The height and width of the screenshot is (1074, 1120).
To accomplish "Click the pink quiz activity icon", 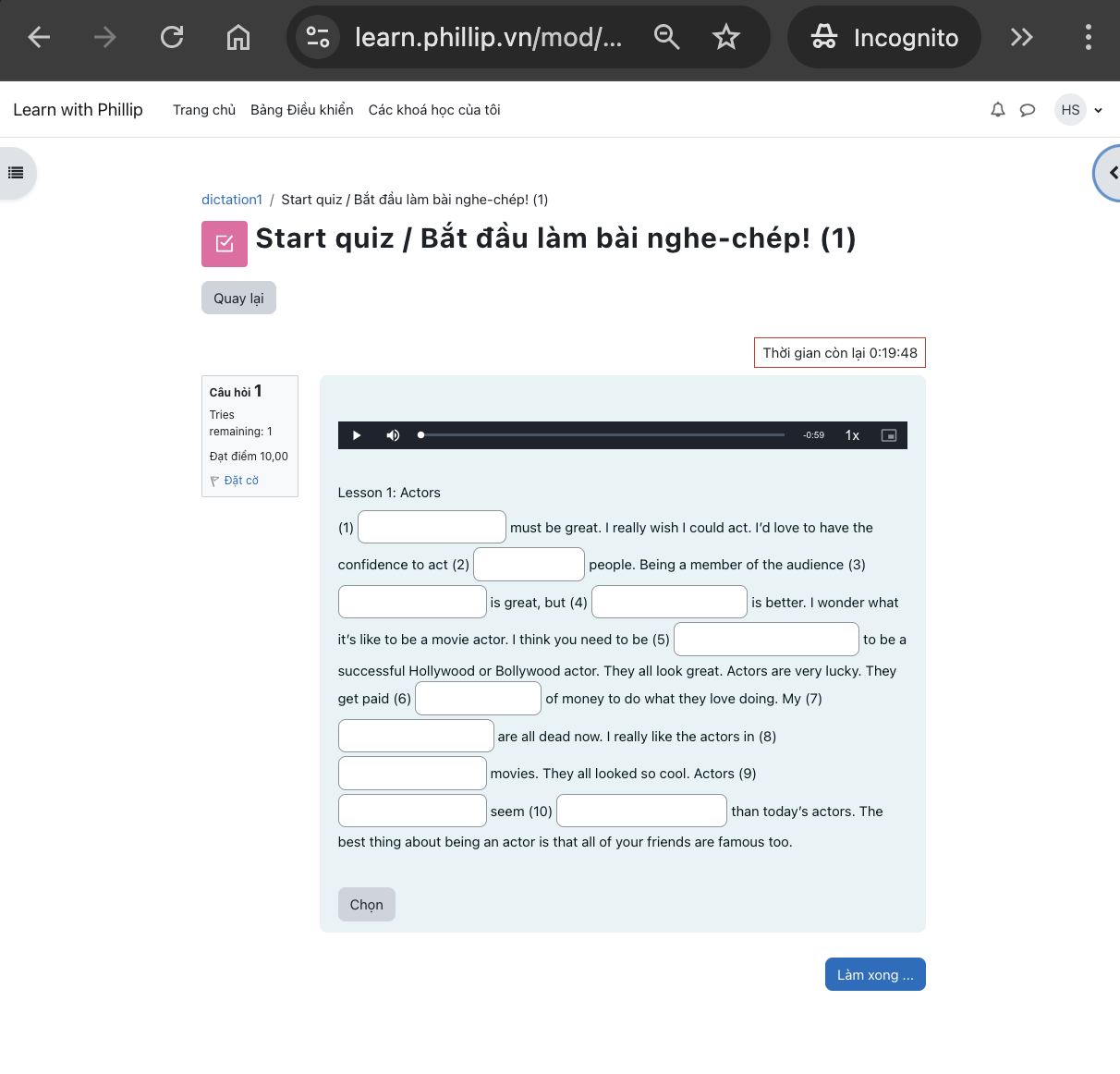I will point(225,243).
